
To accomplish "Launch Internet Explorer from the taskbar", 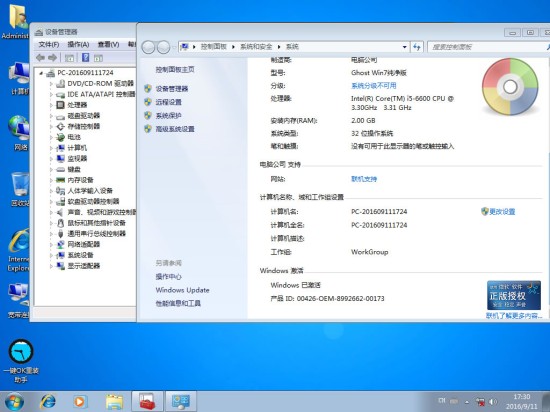I will [48, 402].
